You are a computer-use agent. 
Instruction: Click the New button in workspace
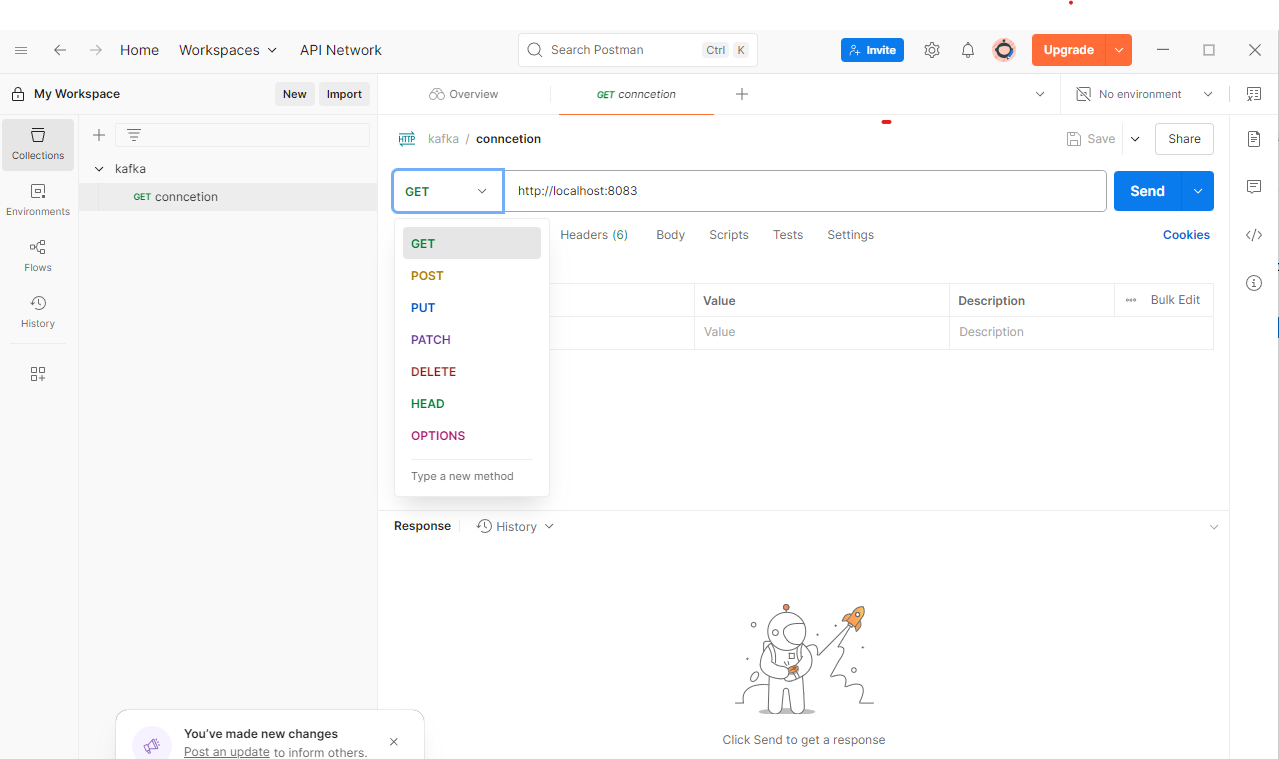click(295, 94)
